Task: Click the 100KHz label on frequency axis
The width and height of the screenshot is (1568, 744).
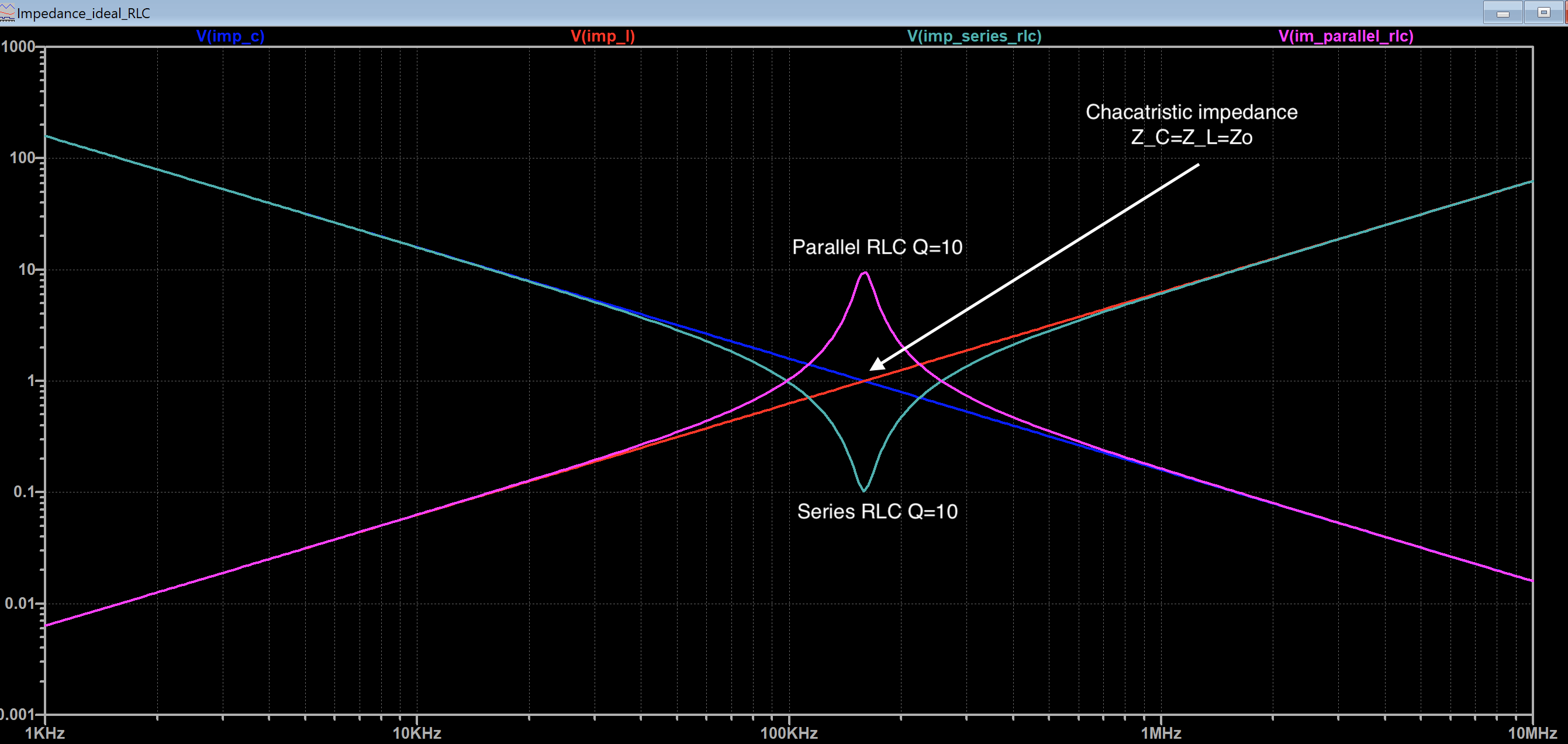Action: (x=789, y=732)
